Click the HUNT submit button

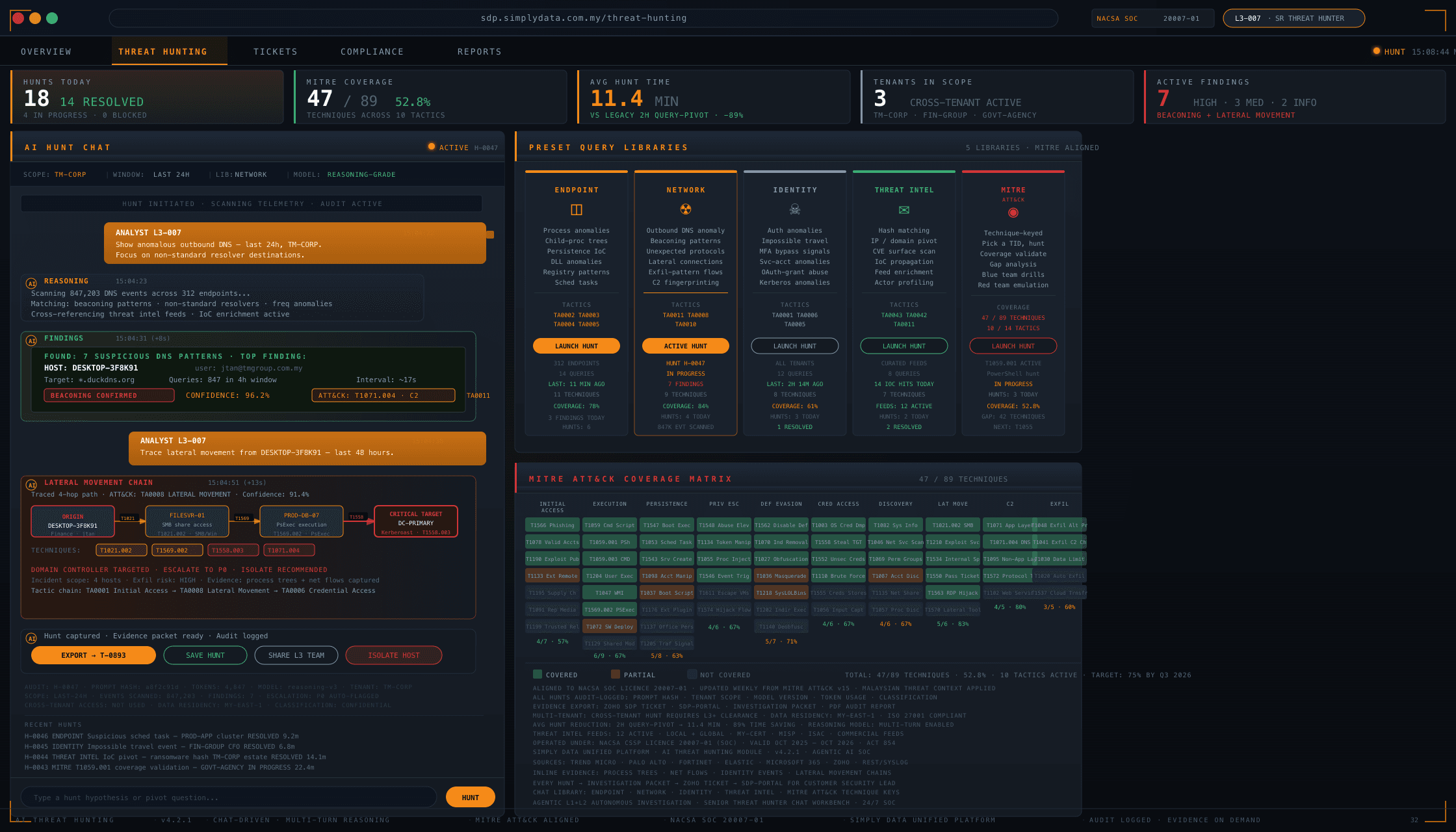[x=471, y=797]
